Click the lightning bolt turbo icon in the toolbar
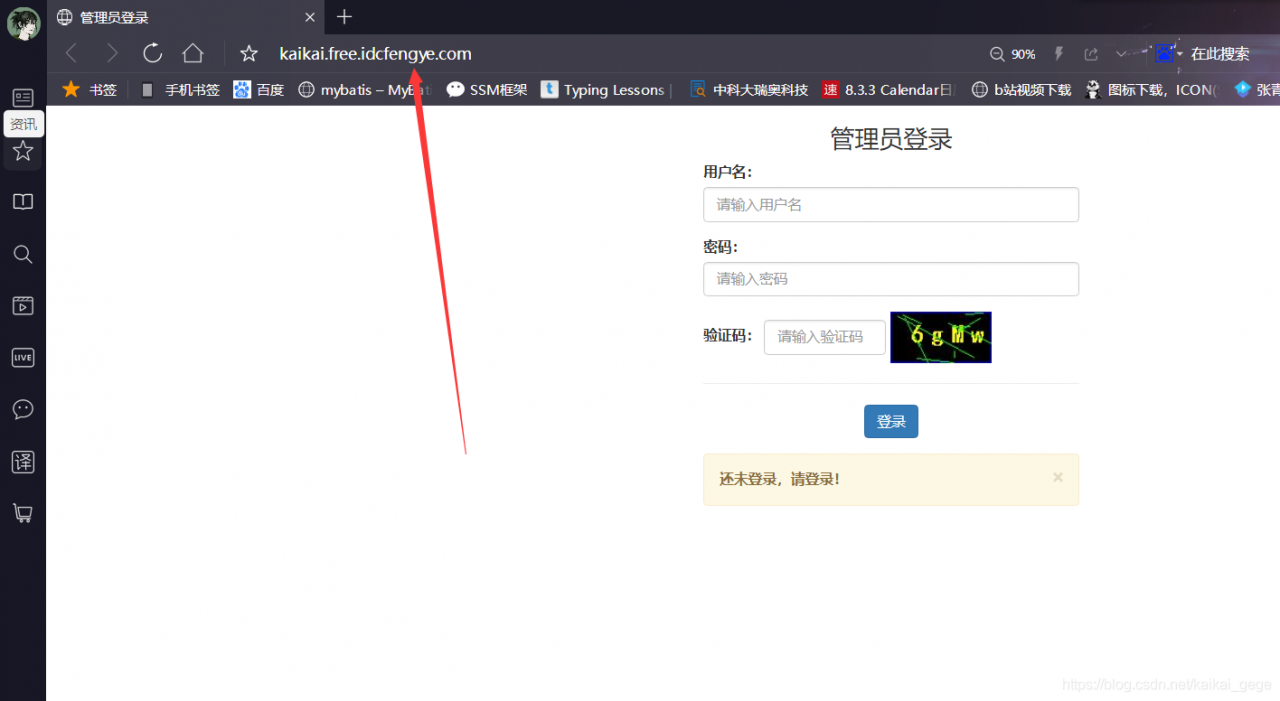Viewport: 1280px width, 701px height. [x=1059, y=53]
